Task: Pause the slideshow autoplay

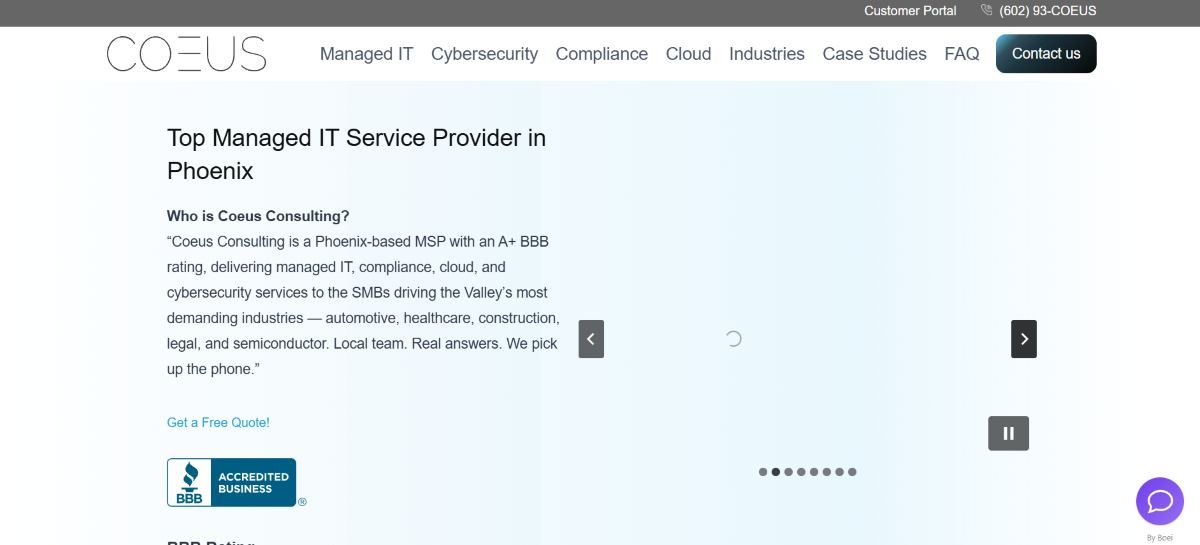Action: pyautogui.click(x=1008, y=433)
